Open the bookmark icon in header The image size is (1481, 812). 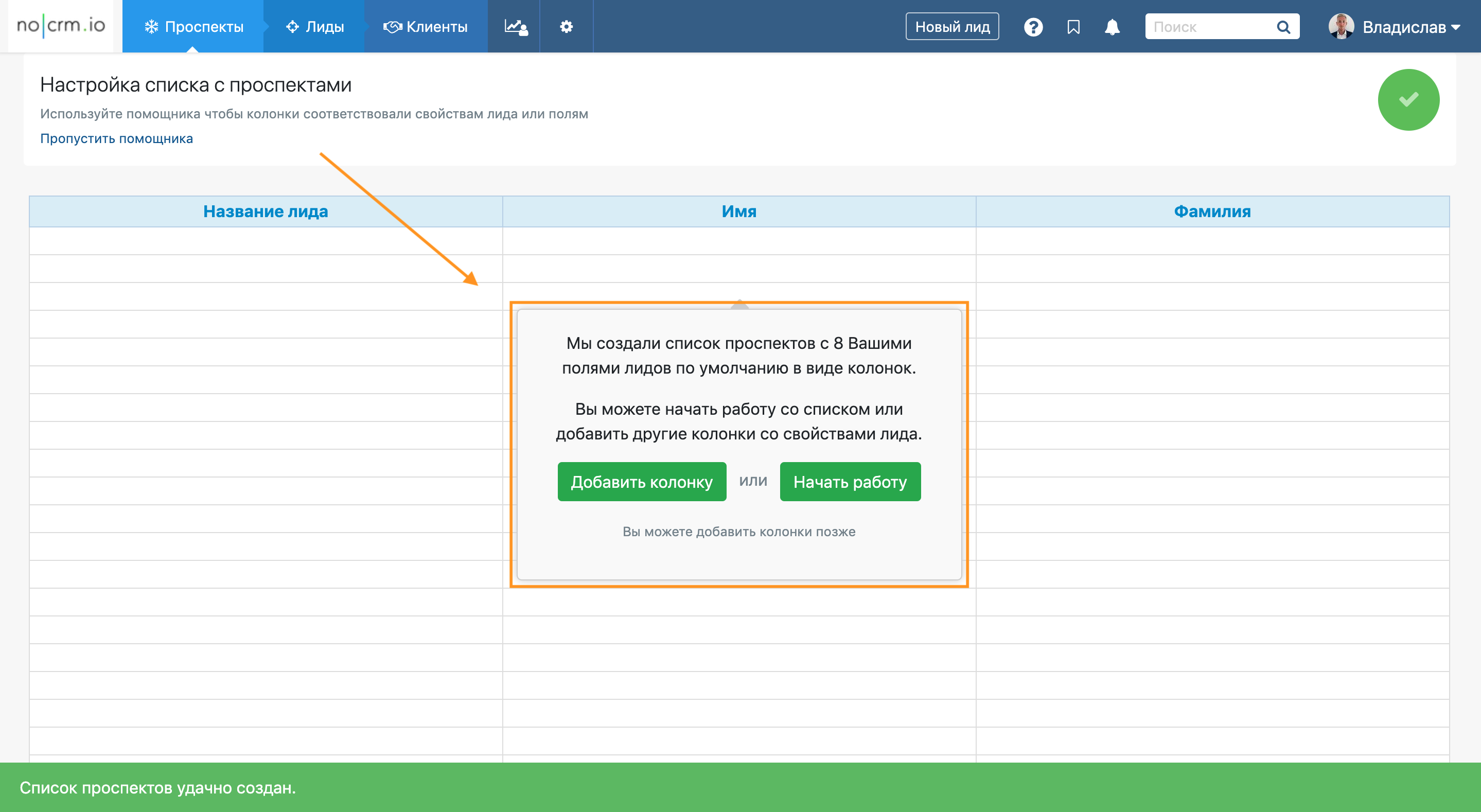pyautogui.click(x=1073, y=27)
